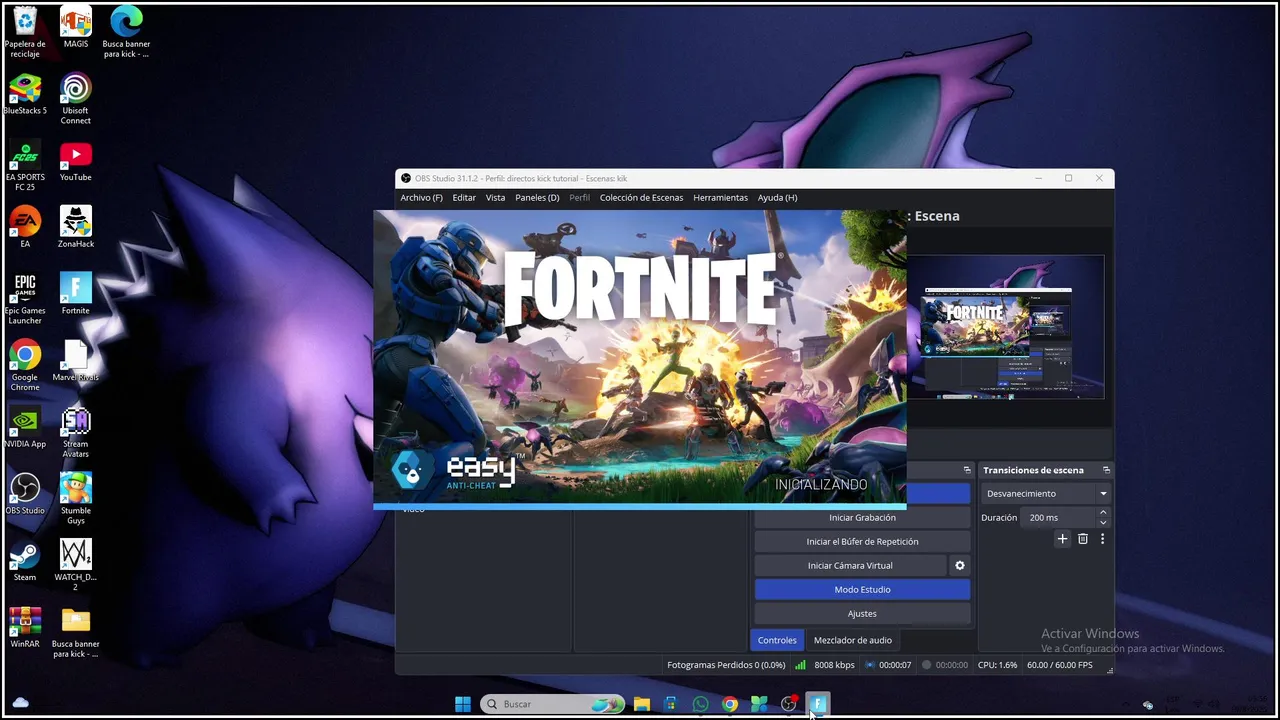Open Microsoft Store from the taskbar
The image size is (1280, 720).
click(x=670, y=704)
